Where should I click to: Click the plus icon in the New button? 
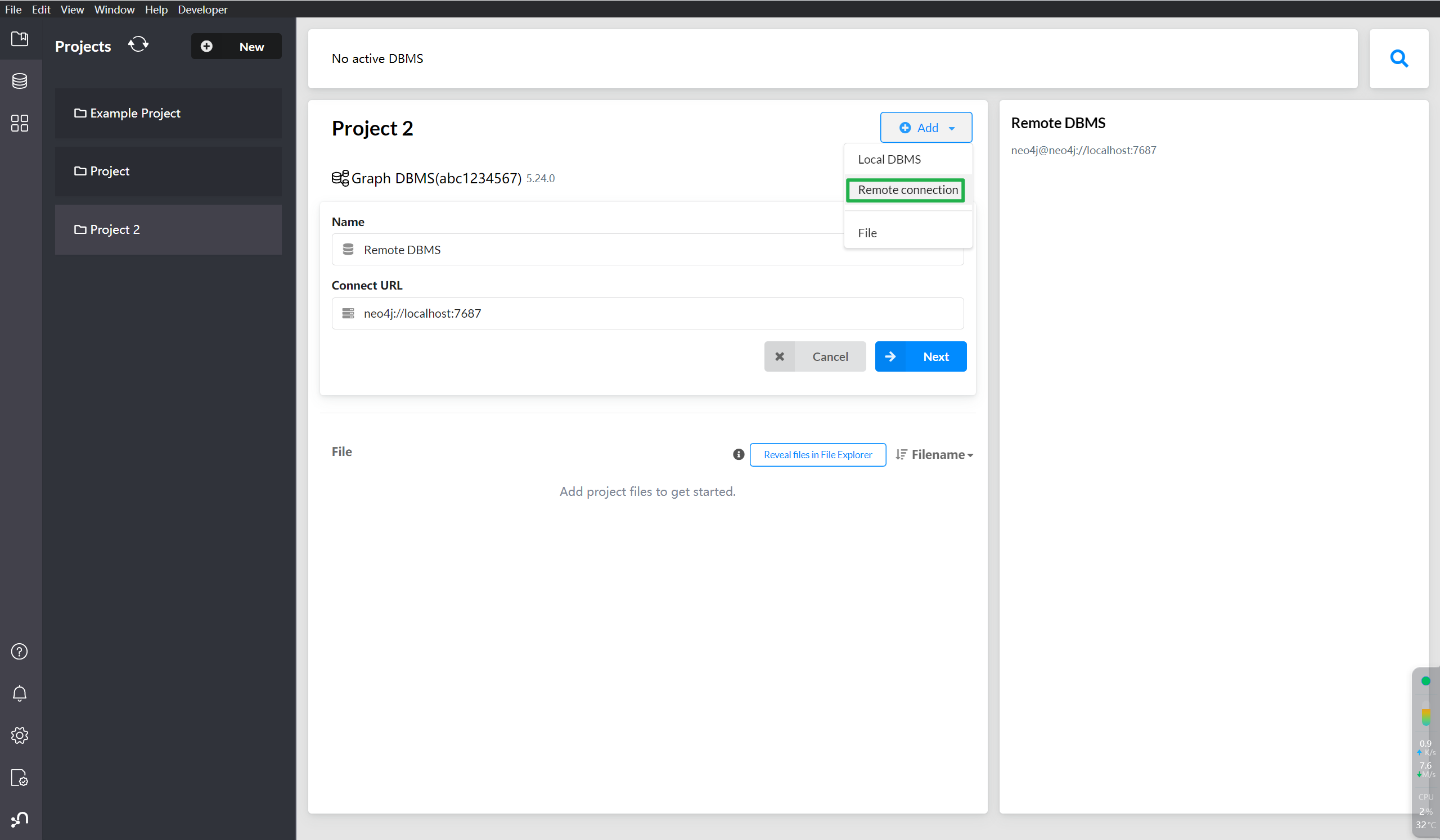click(x=207, y=46)
